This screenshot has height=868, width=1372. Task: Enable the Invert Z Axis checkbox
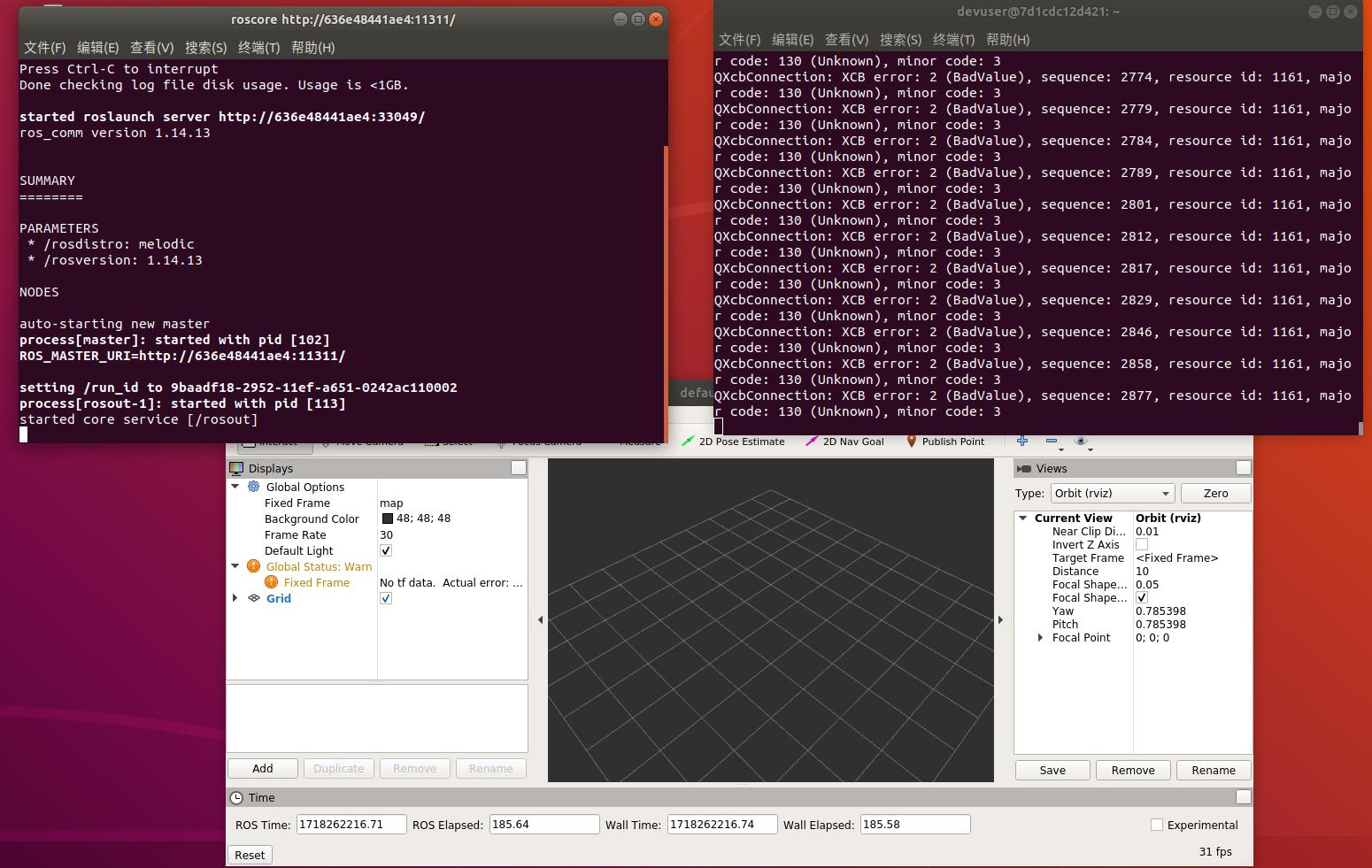coord(1142,544)
